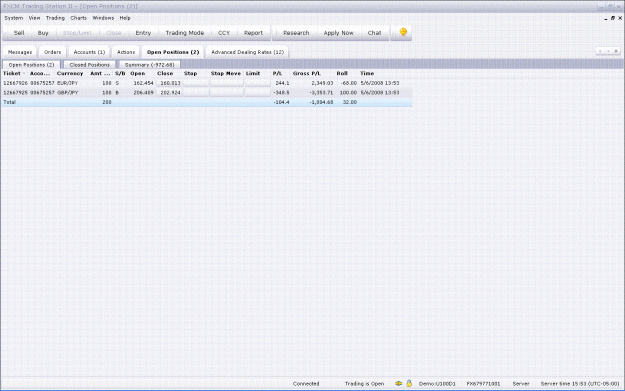Open the System menu

point(14,18)
